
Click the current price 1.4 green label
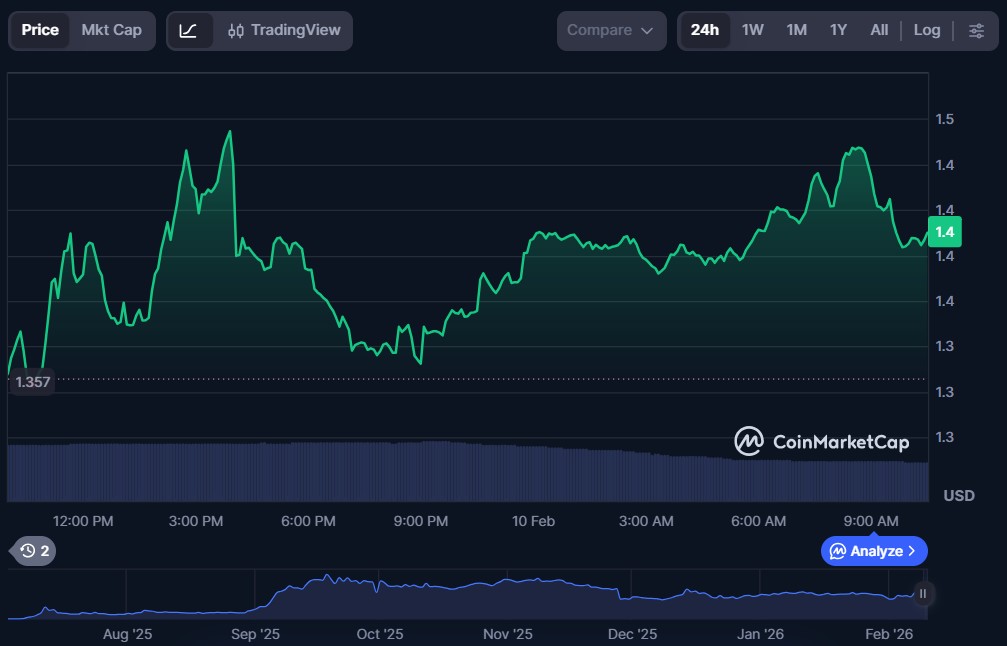(944, 232)
